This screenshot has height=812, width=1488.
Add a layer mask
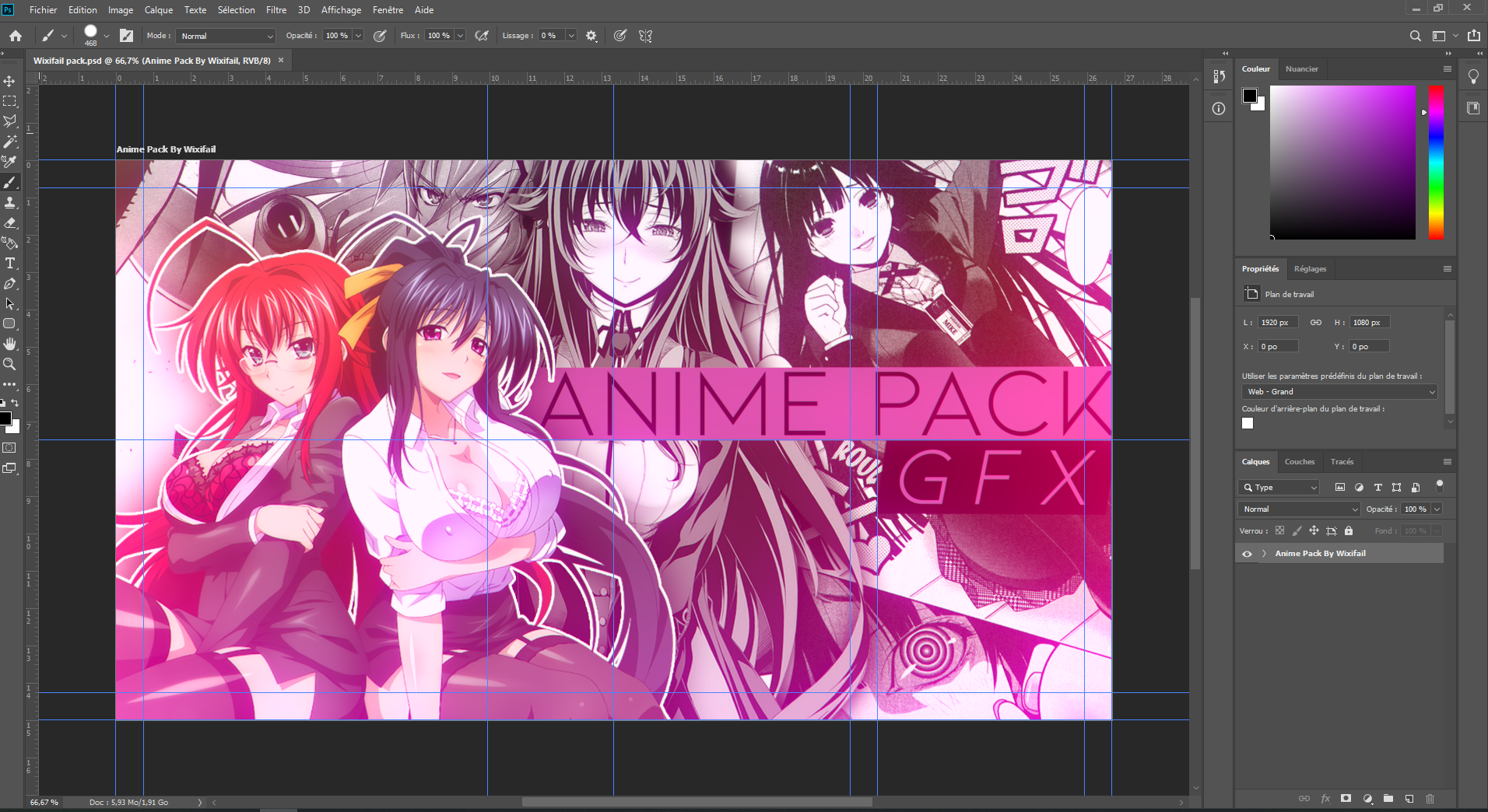[1346, 799]
